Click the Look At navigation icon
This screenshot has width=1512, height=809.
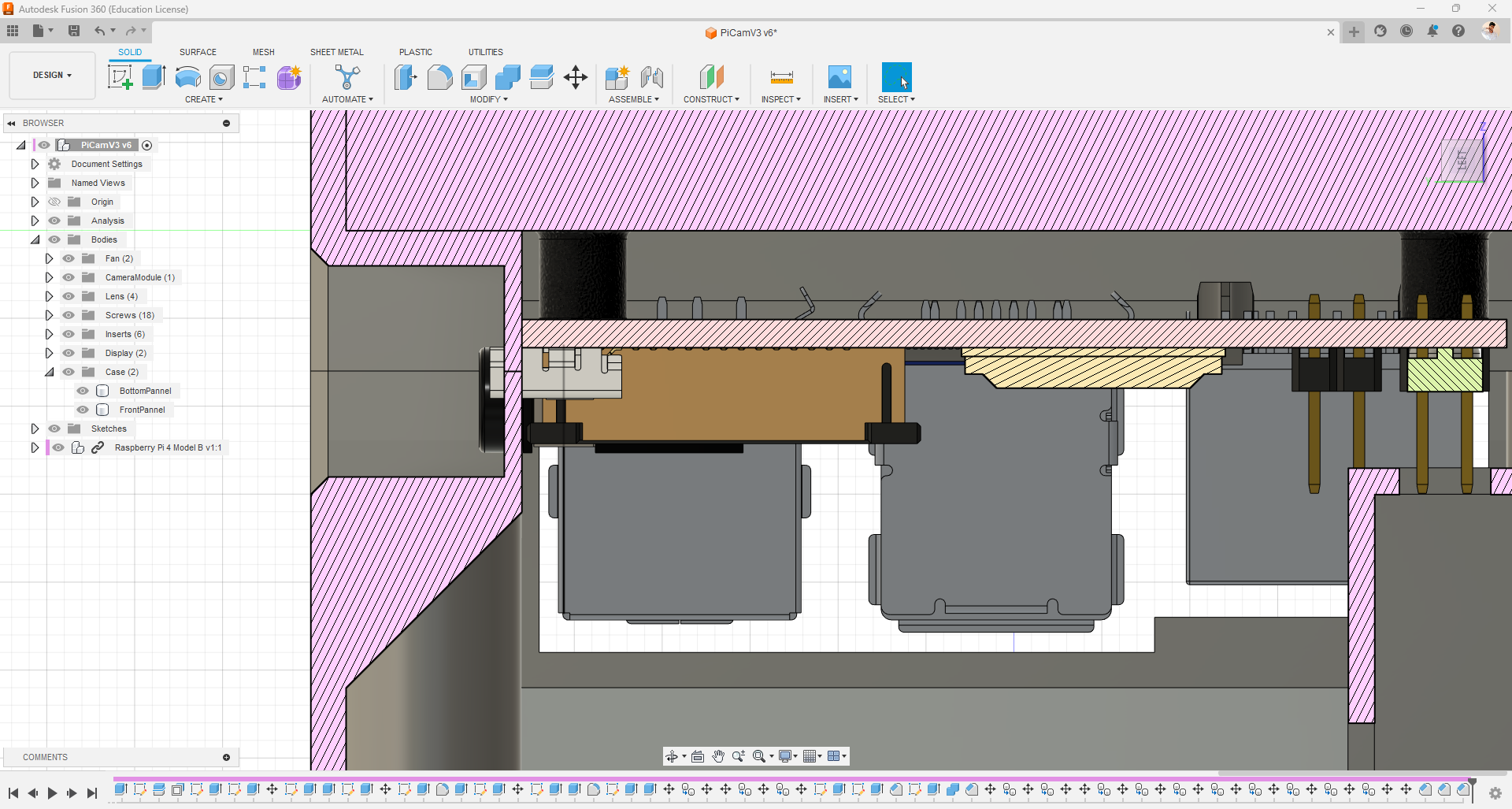click(x=698, y=756)
